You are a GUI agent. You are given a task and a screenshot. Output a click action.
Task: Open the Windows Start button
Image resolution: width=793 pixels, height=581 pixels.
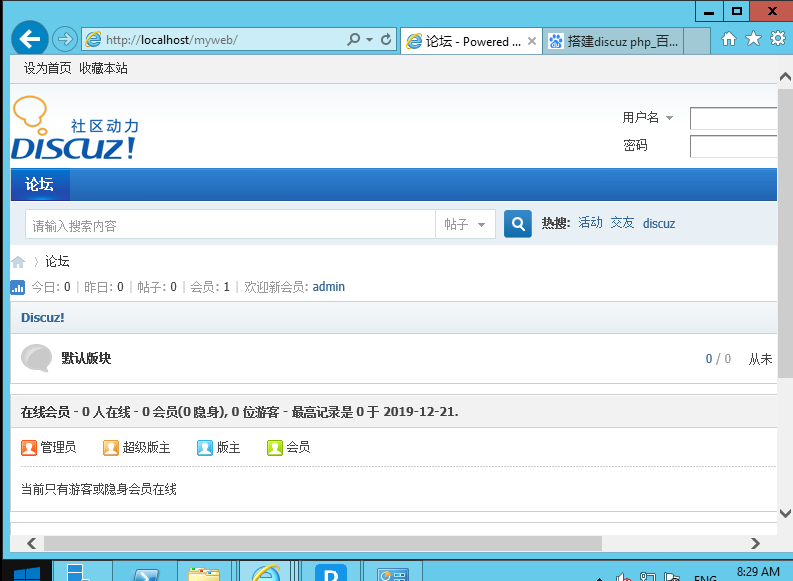(27, 571)
